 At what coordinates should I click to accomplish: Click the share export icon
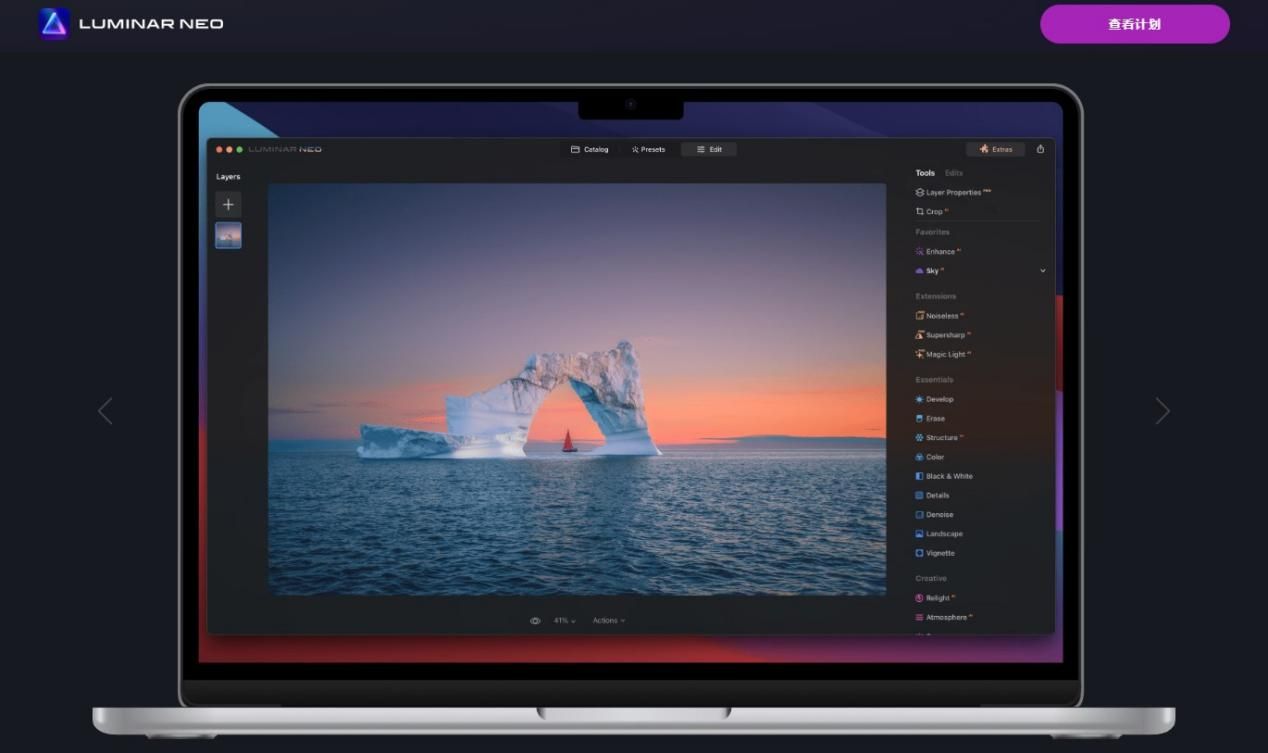tap(1040, 149)
